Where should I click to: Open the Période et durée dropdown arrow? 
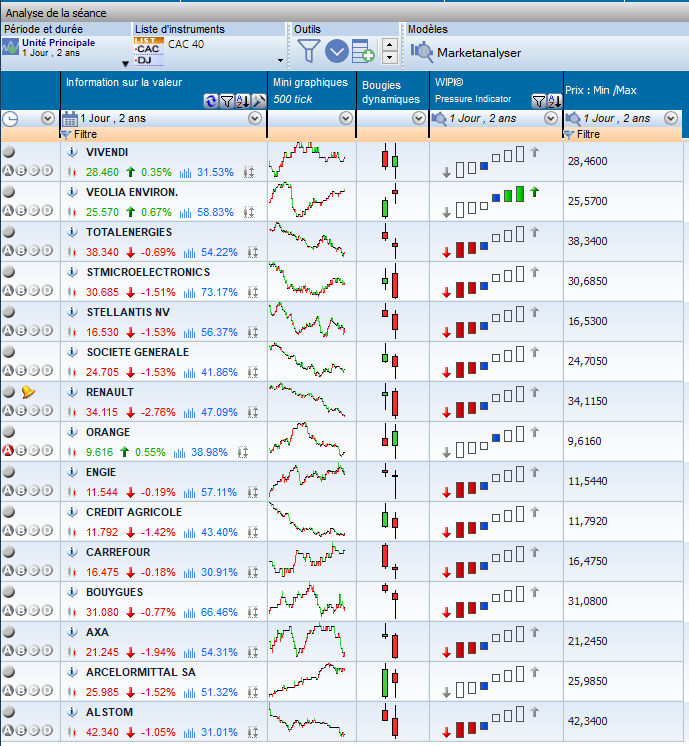125,64
